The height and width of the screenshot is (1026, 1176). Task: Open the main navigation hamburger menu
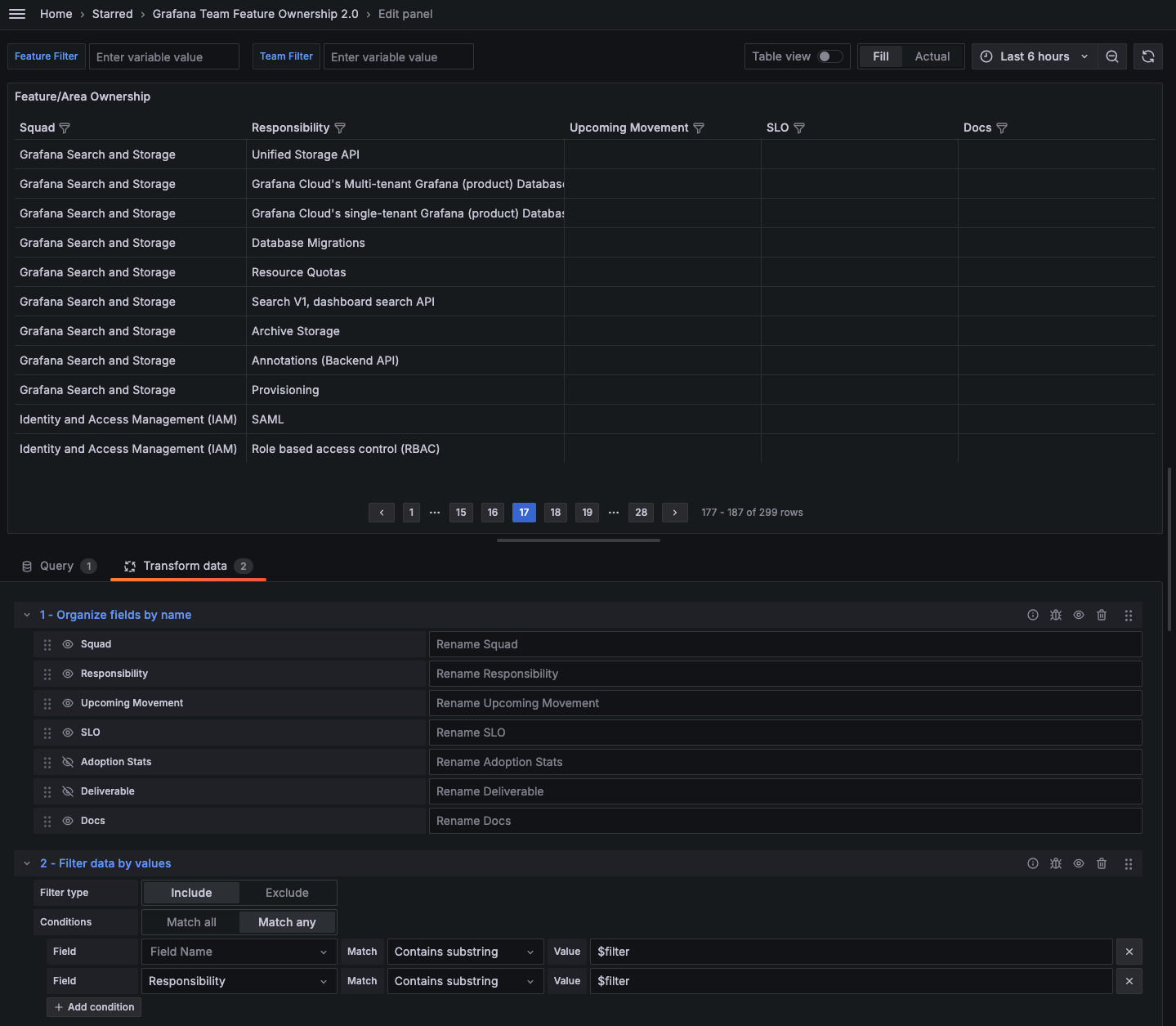click(17, 14)
